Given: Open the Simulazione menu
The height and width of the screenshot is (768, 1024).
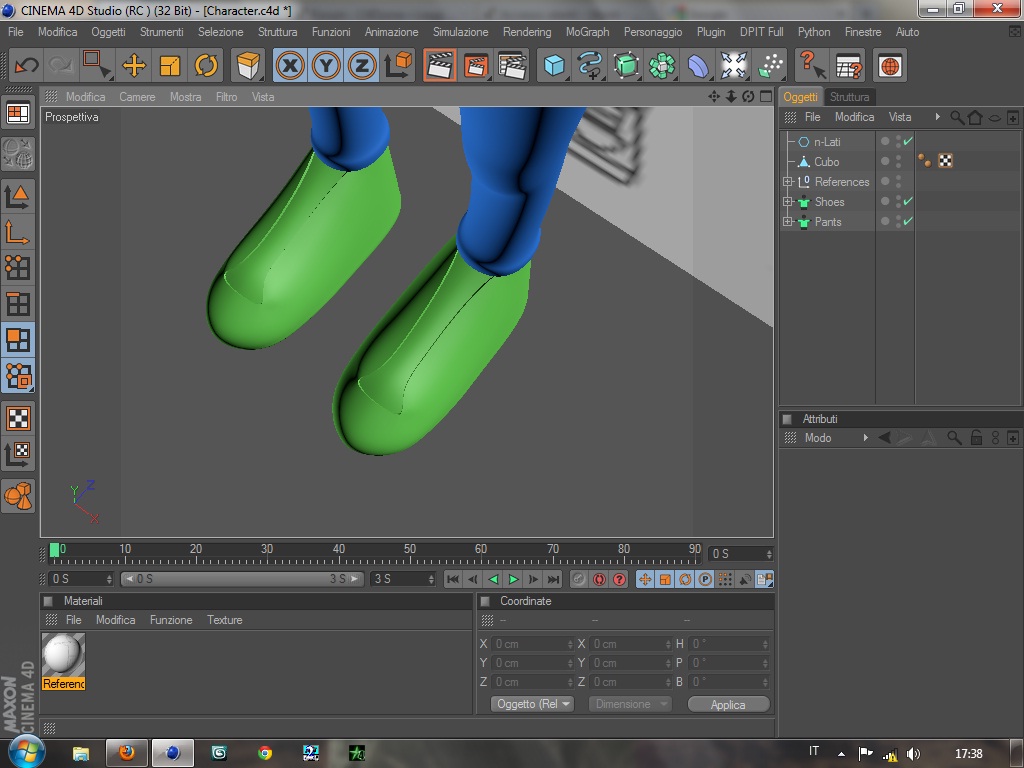Looking at the screenshot, I should [x=460, y=32].
